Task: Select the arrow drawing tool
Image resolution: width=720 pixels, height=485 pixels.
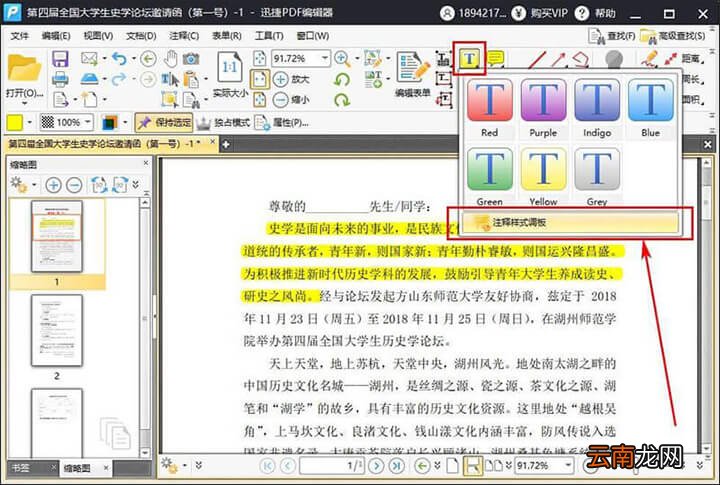Action: [558, 60]
